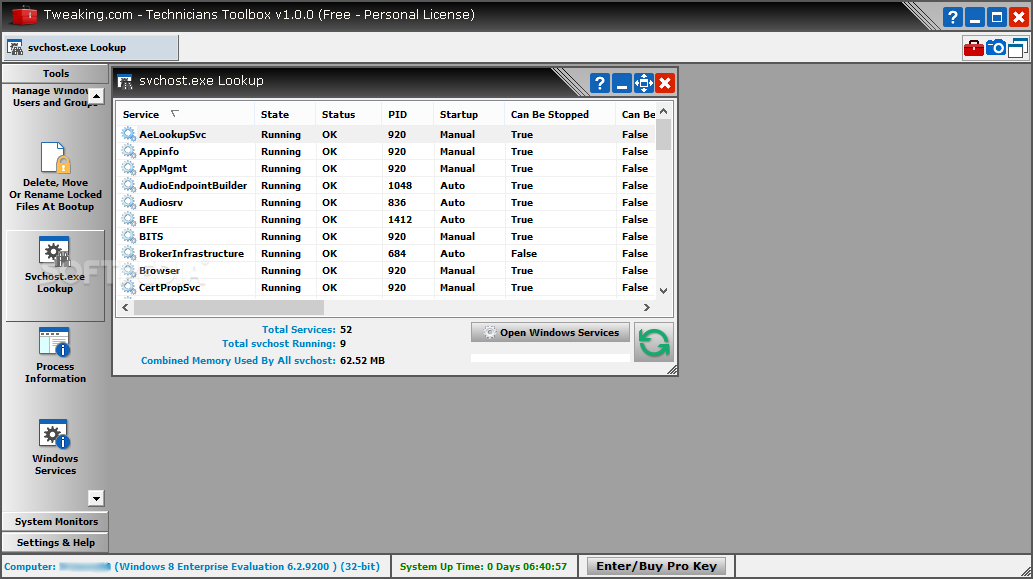Click the partially visible Can Be column header
Viewport: 1033px width, 579px height.
[x=636, y=115]
